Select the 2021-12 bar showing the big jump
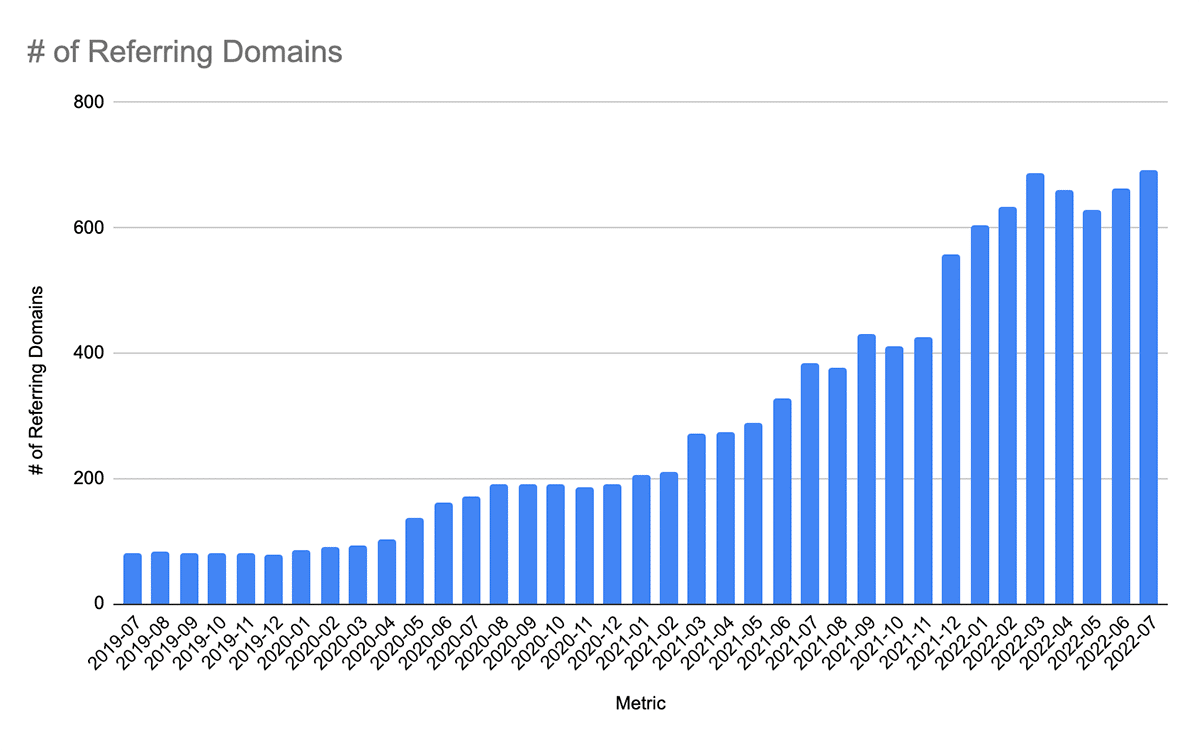The image size is (1200, 750). (948, 430)
